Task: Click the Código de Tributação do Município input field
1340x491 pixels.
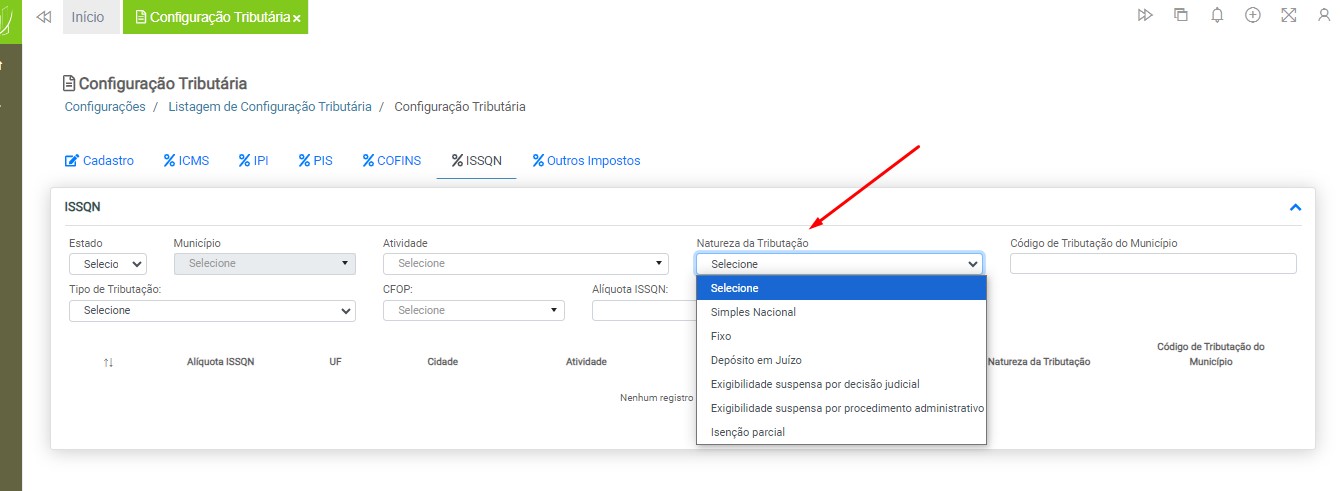Action: pos(1152,264)
